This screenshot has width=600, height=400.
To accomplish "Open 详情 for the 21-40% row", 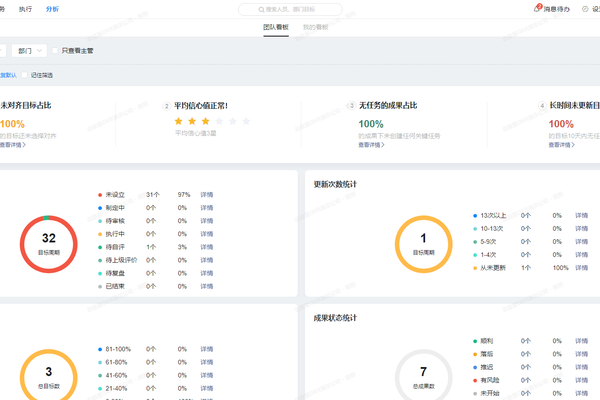I will click(x=207, y=388).
